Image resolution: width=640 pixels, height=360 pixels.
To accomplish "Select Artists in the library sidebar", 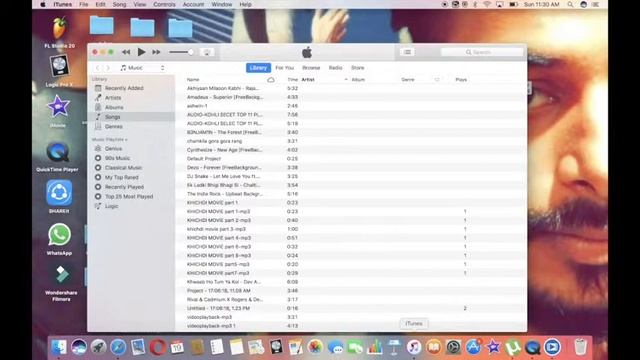I will [x=113, y=98].
